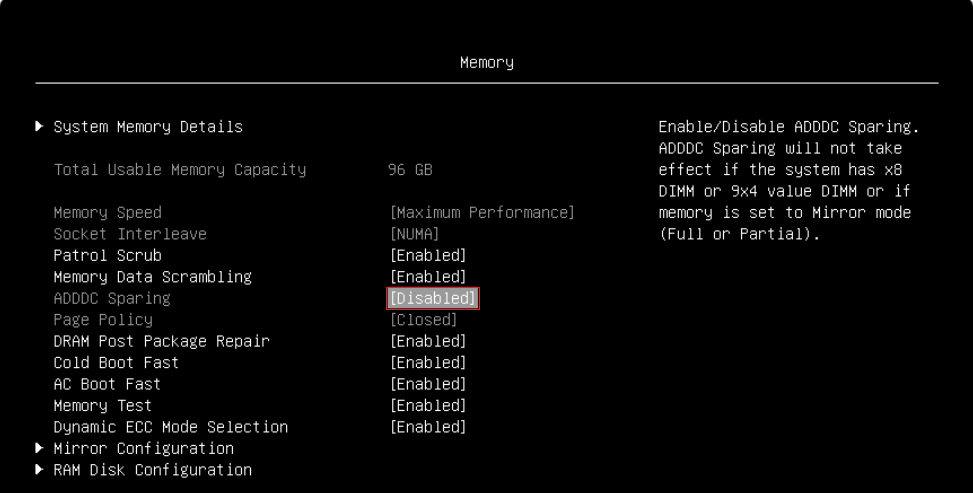Toggle the highlighted ADDDC Sparing Disabled value
The width and height of the screenshot is (973, 493).
tap(432, 298)
